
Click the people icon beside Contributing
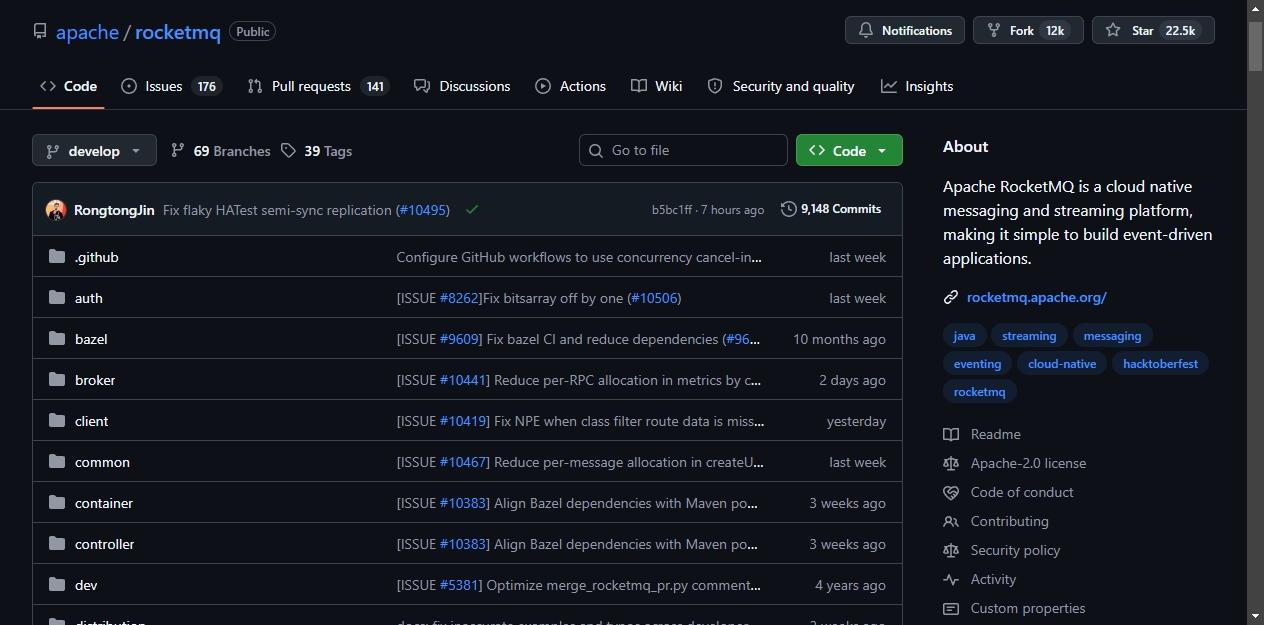tap(951, 521)
